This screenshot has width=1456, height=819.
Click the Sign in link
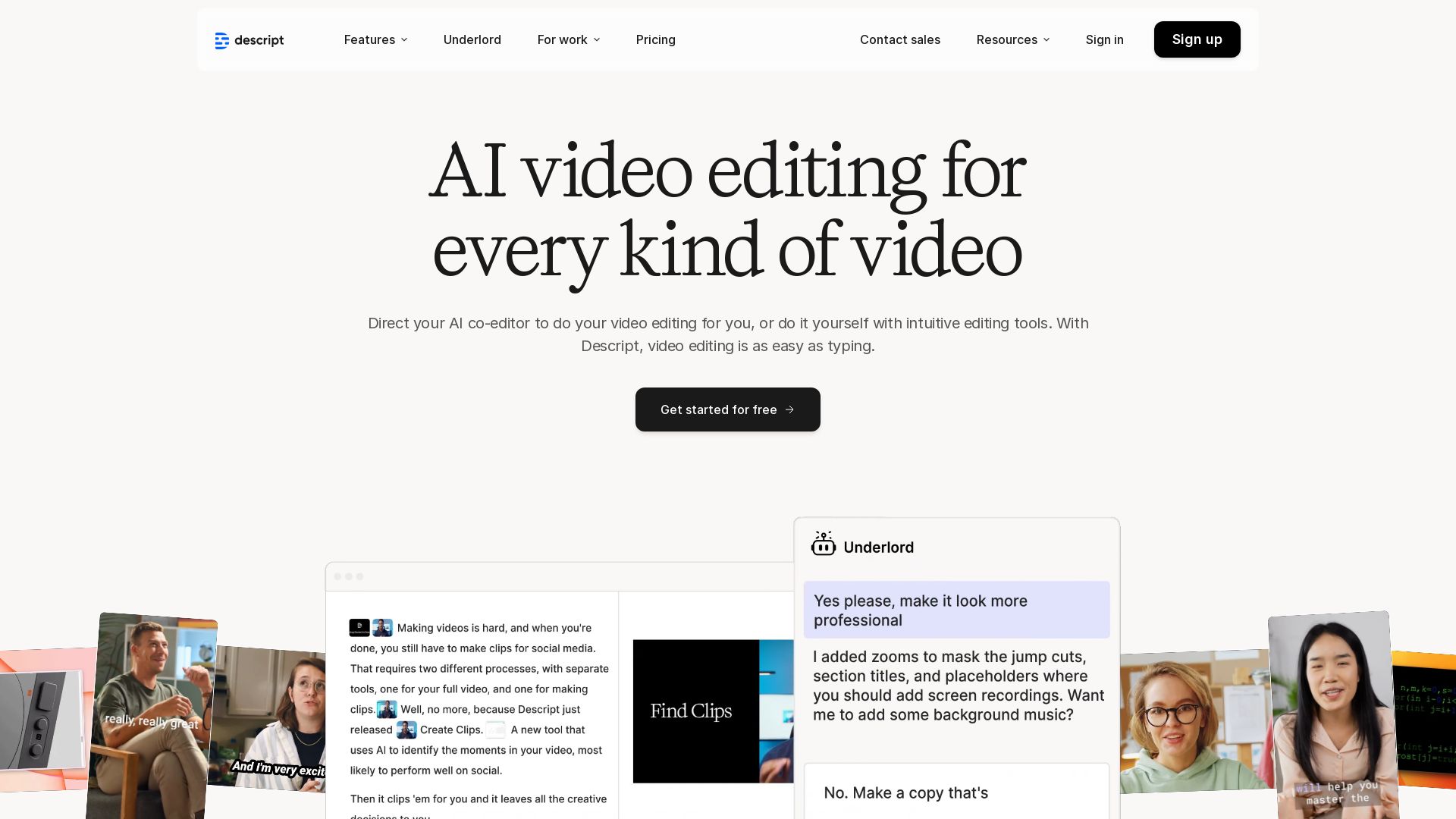tap(1104, 39)
